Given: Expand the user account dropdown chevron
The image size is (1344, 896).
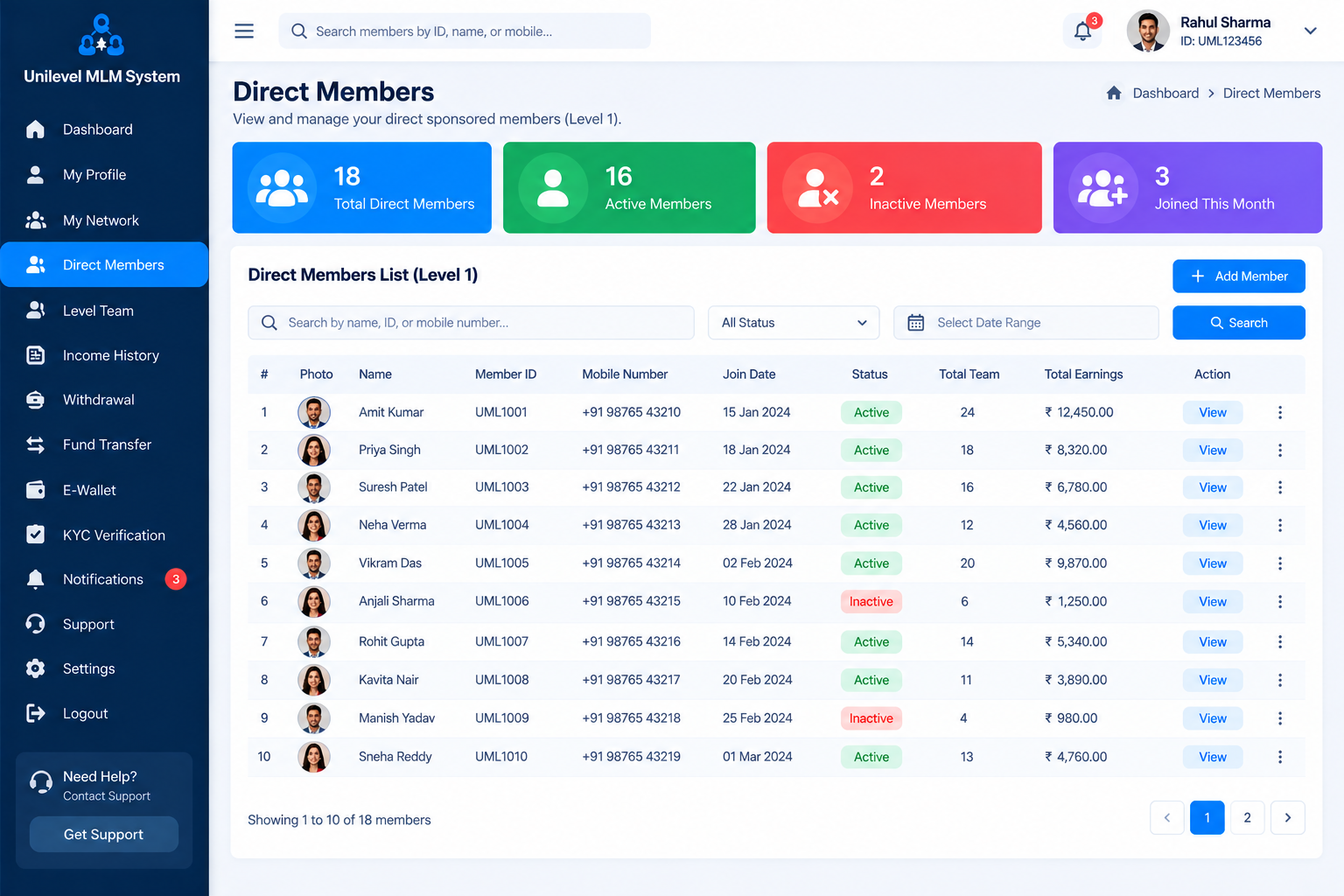Looking at the screenshot, I should (1310, 31).
